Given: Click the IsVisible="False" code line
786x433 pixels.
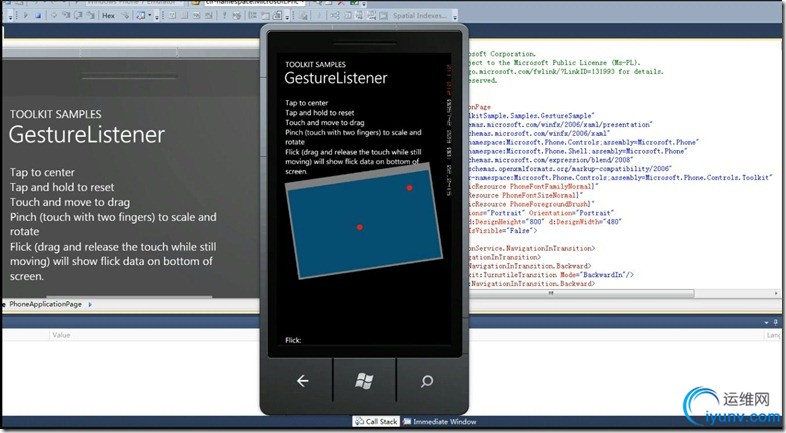Looking at the screenshot, I should point(503,231).
